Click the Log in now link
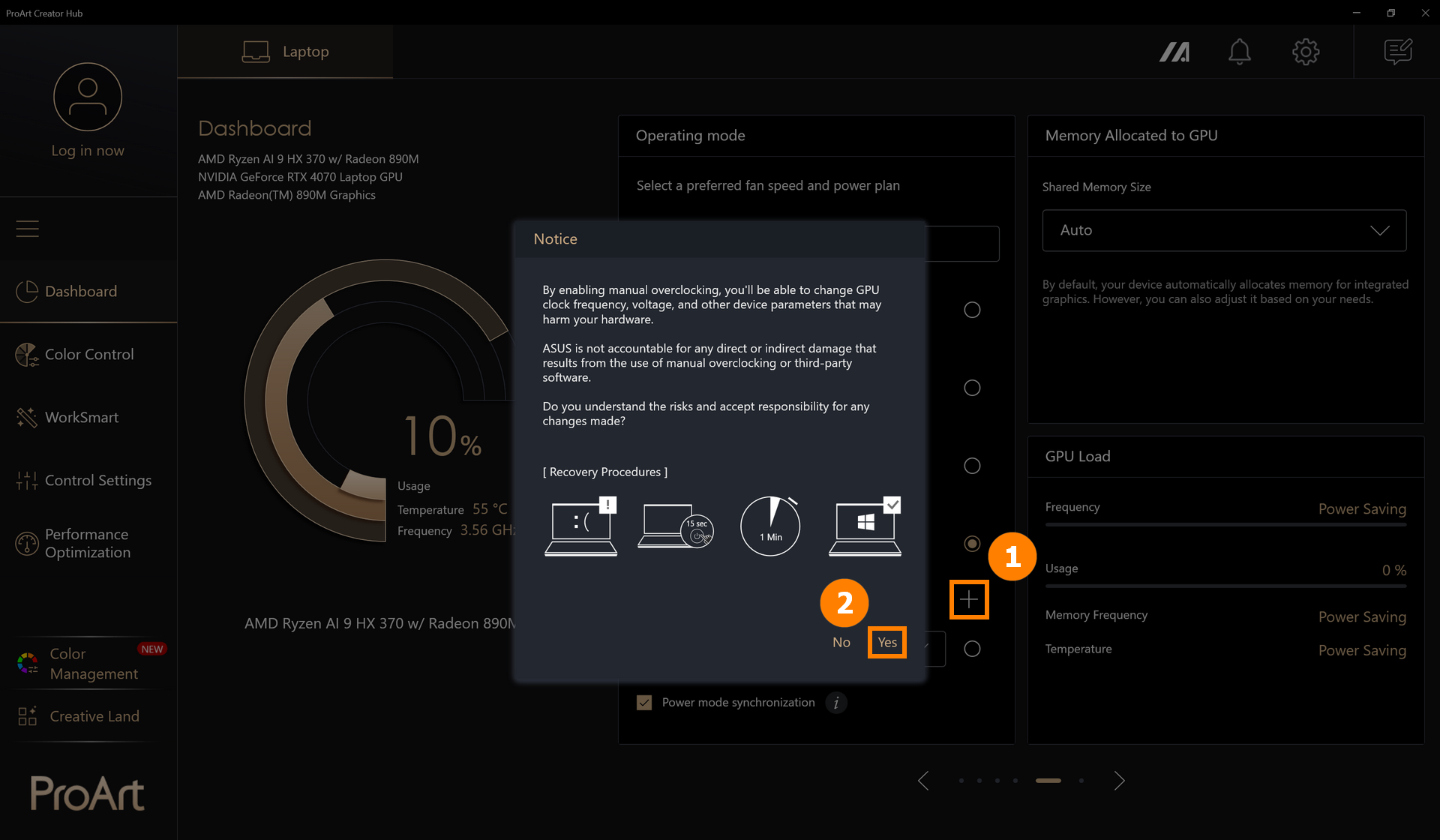This screenshot has height=840, width=1440. pos(88,151)
